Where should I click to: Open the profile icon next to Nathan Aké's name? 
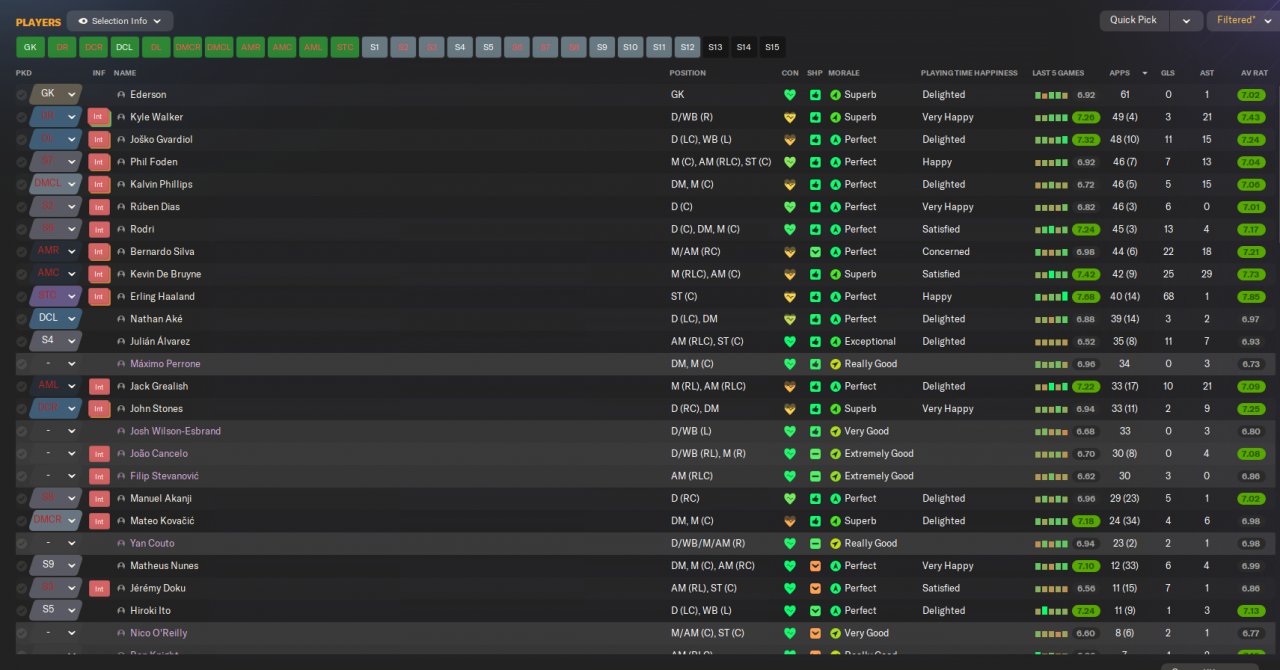click(x=122, y=319)
